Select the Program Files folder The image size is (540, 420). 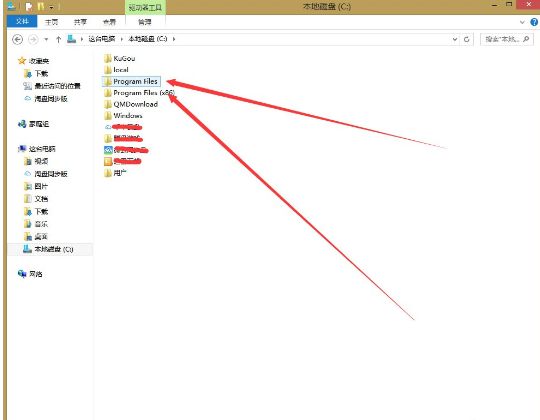[131, 82]
